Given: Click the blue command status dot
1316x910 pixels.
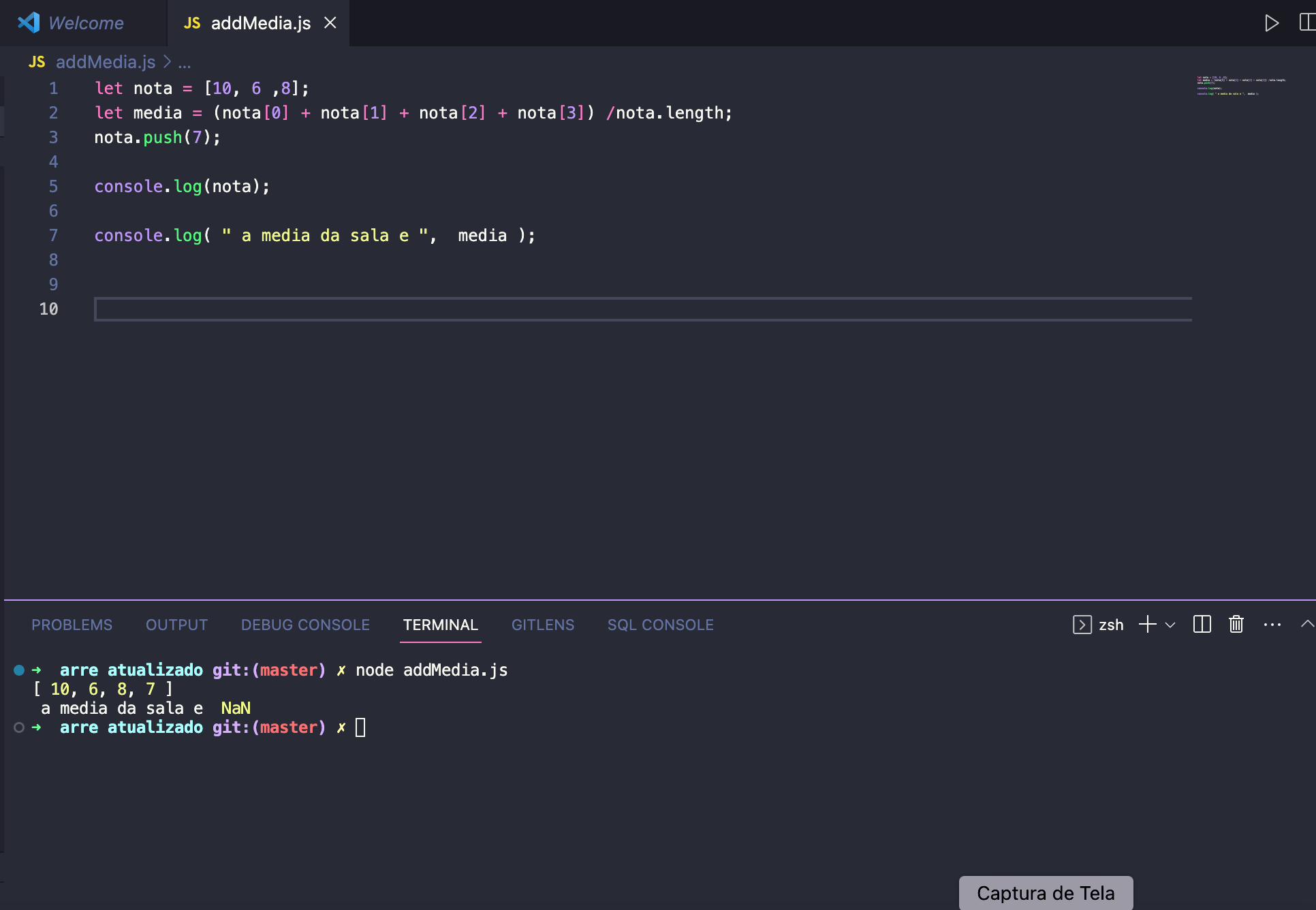Looking at the screenshot, I should point(19,670).
